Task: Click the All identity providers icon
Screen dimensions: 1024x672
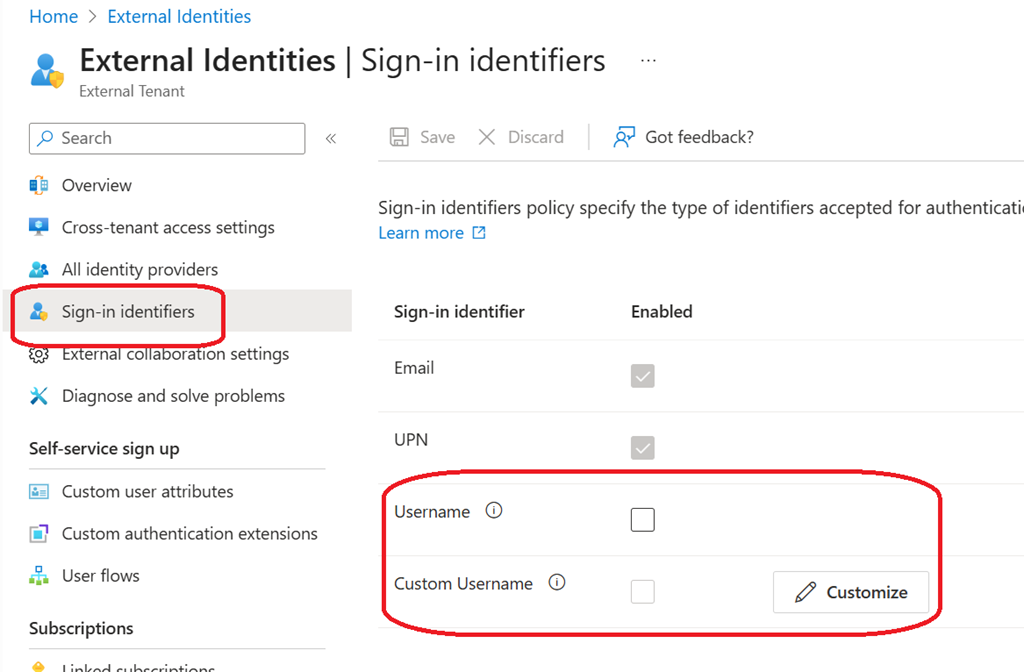Action: [39, 269]
